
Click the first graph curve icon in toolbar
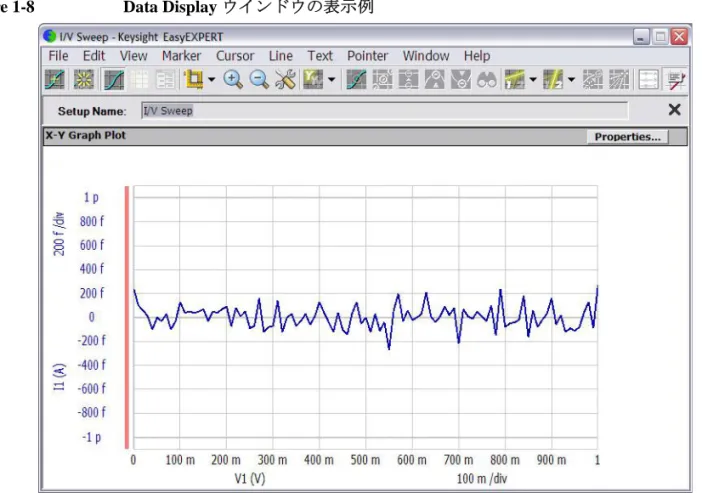55,80
